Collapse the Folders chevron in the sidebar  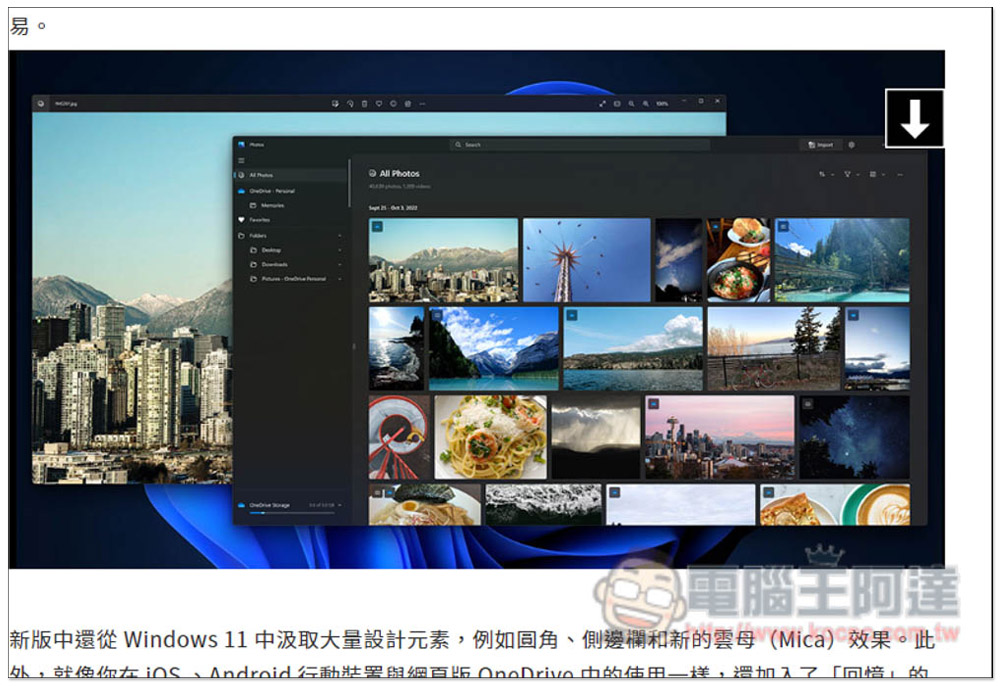tap(340, 236)
